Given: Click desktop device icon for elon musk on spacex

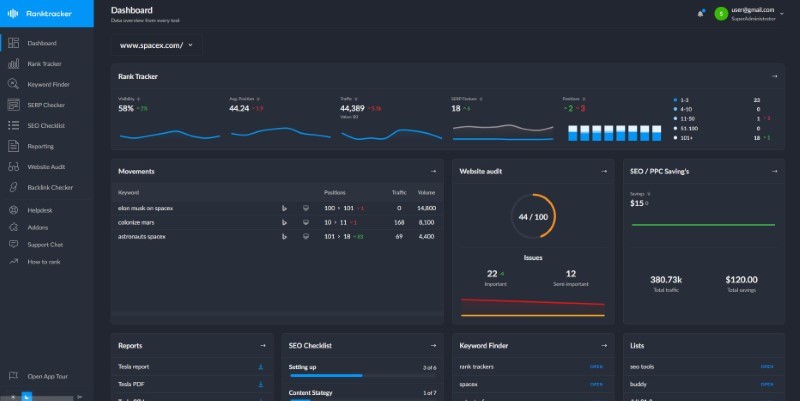Looking at the screenshot, I should click(306, 208).
